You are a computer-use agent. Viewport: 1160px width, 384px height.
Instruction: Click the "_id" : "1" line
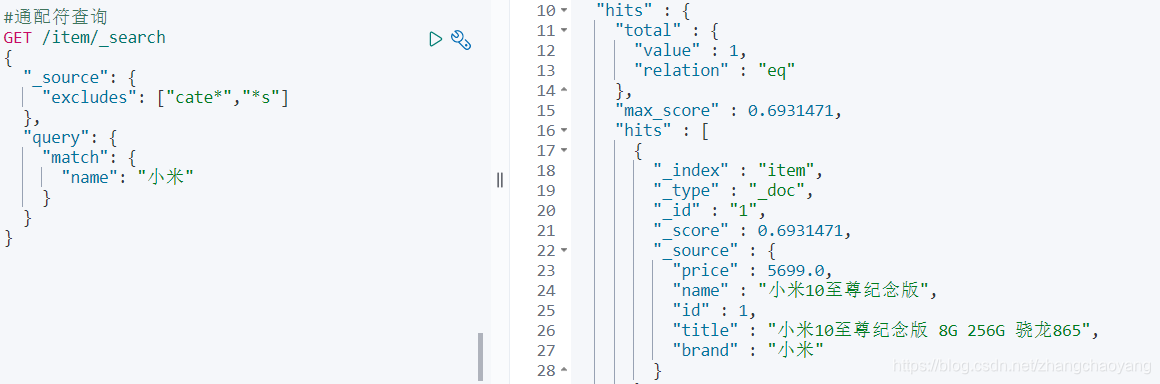click(709, 211)
